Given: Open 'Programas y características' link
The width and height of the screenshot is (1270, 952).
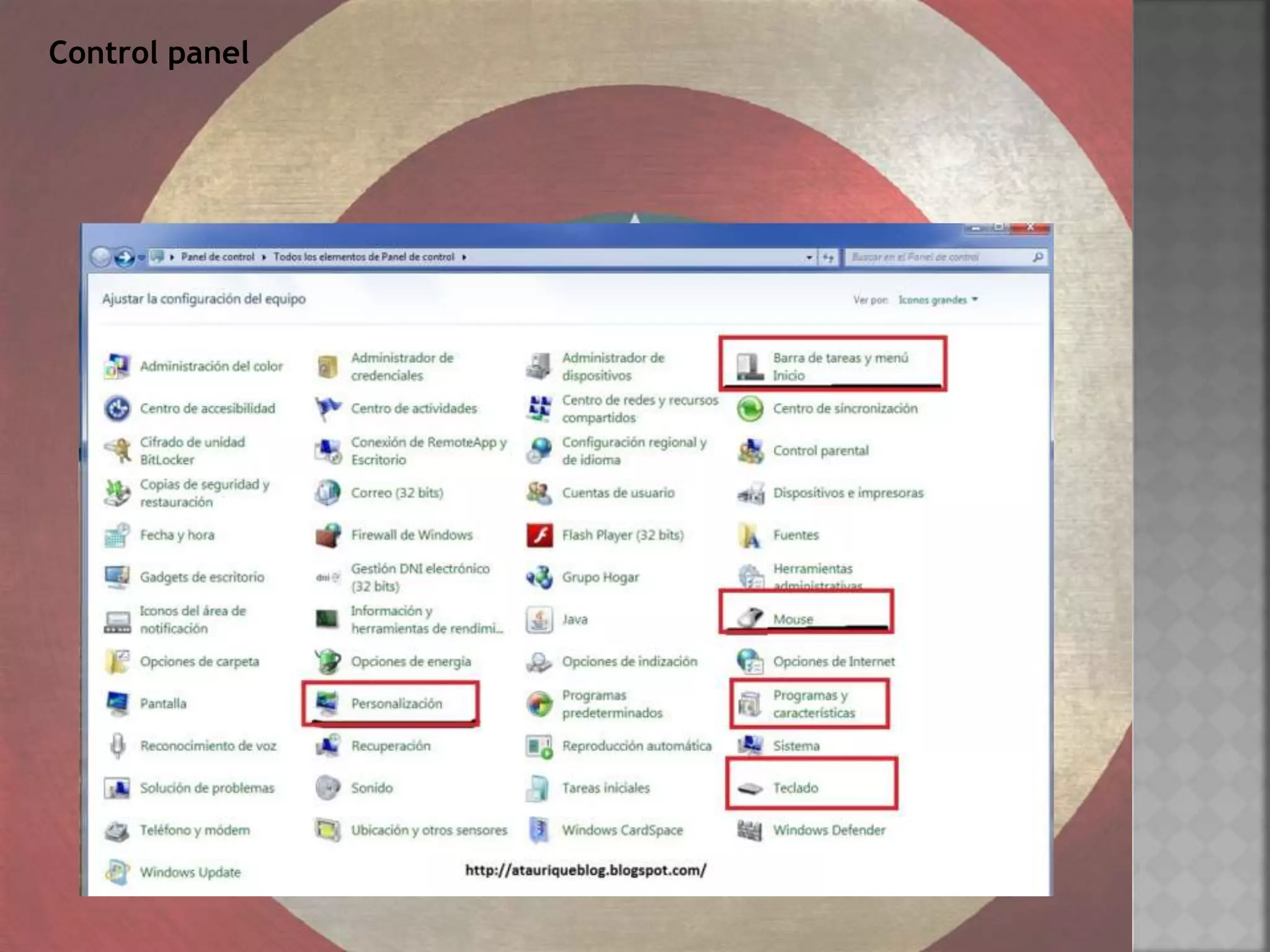Looking at the screenshot, I should [x=814, y=704].
